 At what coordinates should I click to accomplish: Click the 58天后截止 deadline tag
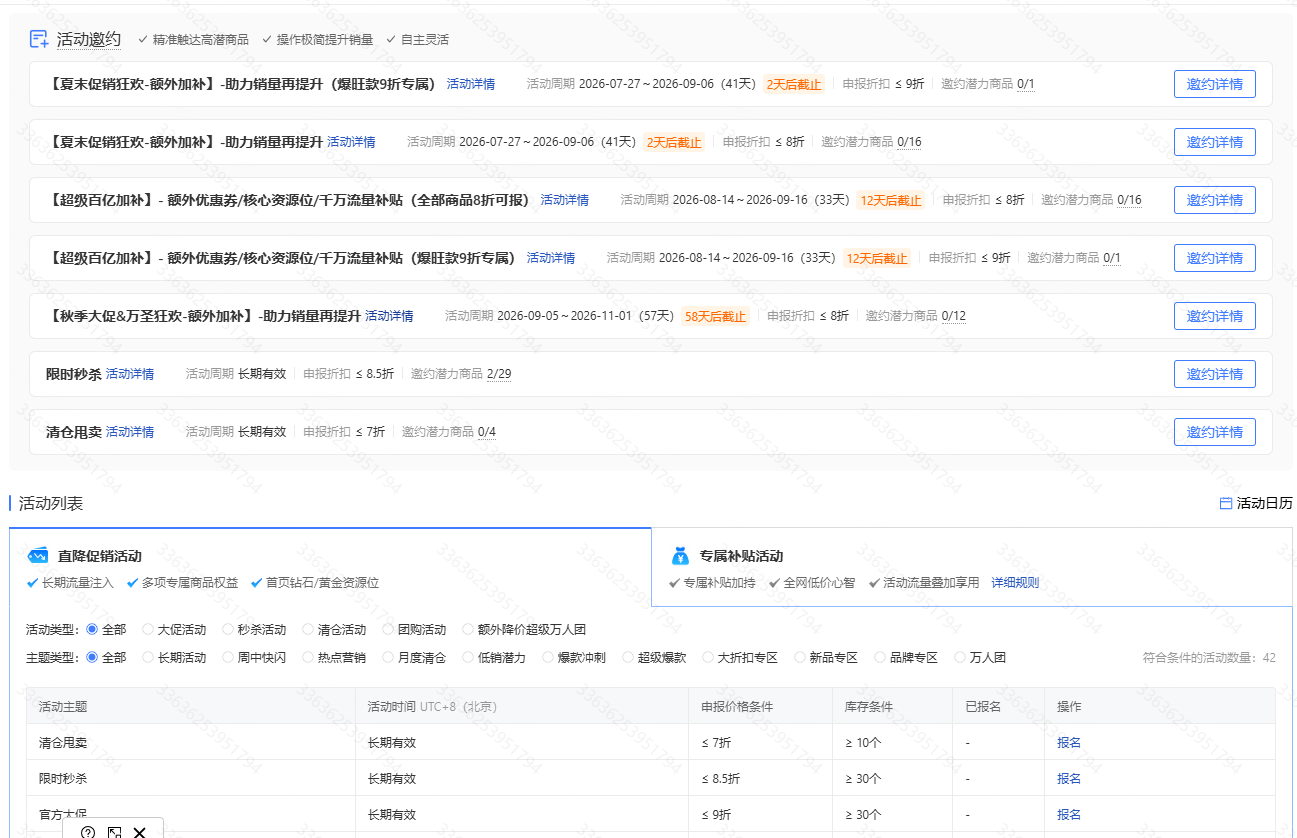[x=715, y=316]
